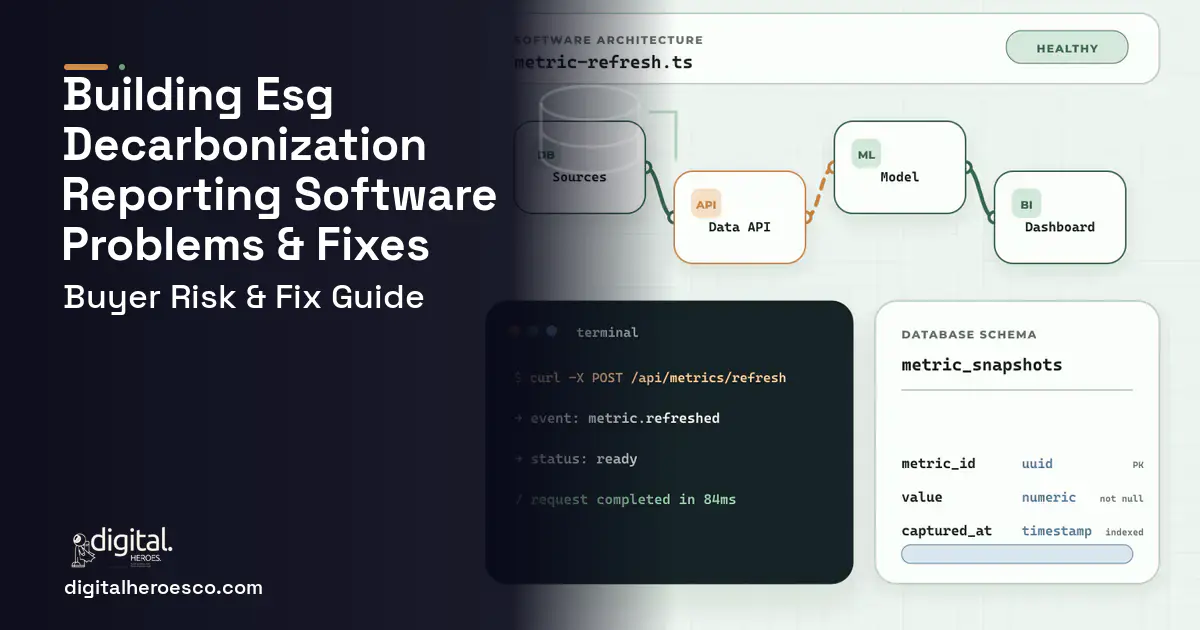Click the 'event: metric.refreshed' line
The image size is (1200, 630).
click(x=617, y=418)
